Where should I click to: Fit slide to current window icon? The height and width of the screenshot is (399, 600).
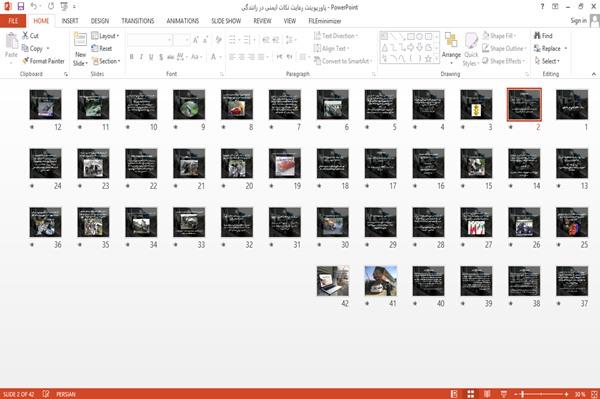594,394
